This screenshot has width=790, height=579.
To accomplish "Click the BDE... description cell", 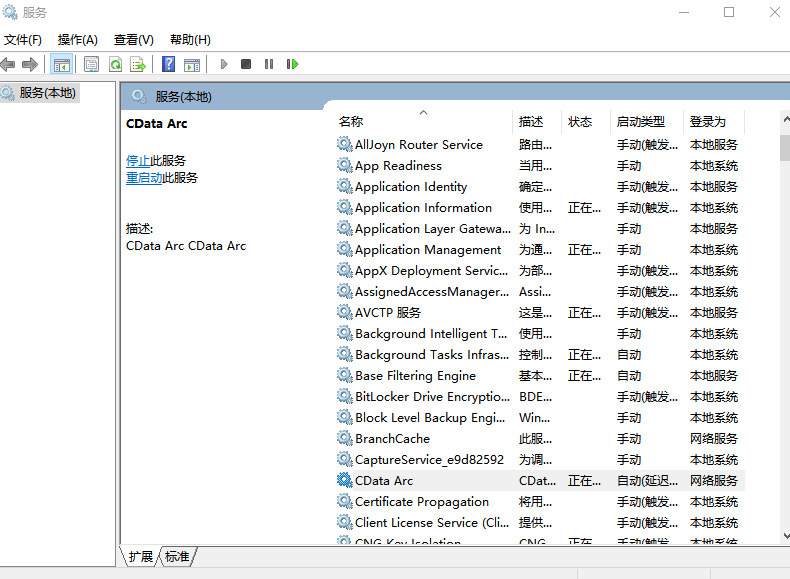I will (x=535, y=397).
